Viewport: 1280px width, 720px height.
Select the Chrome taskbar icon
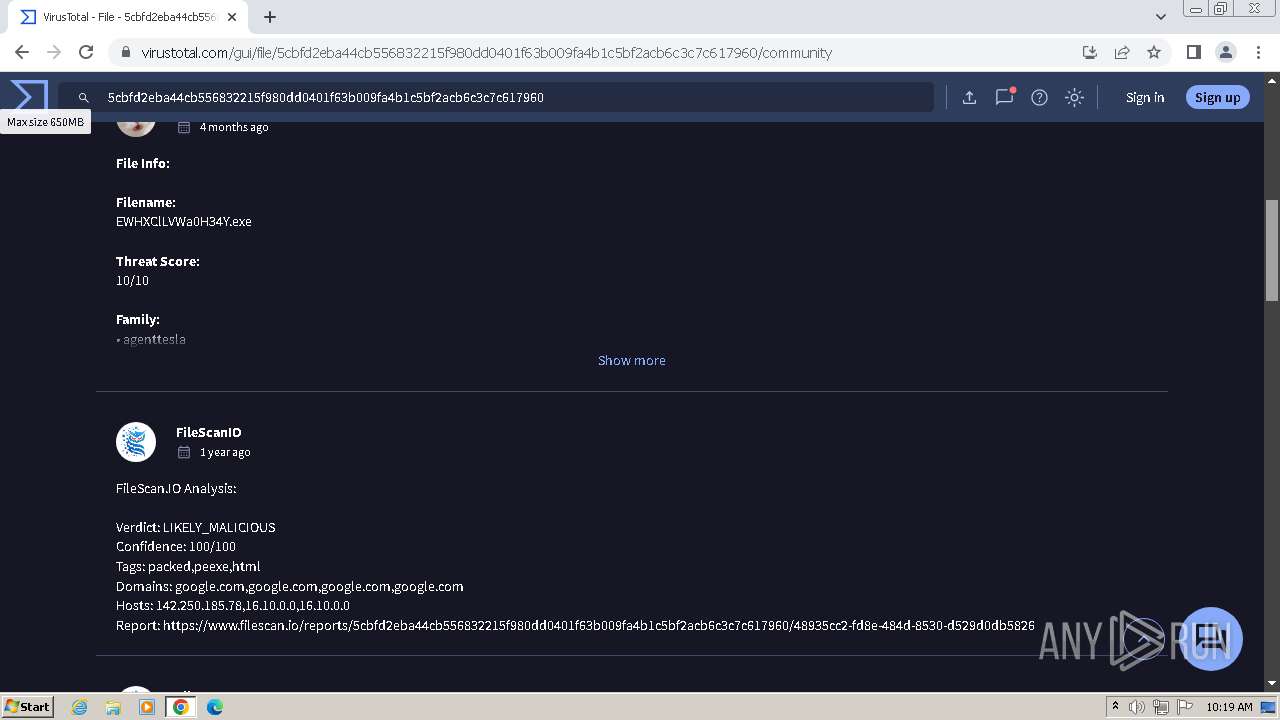pyautogui.click(x=180, y=707)
